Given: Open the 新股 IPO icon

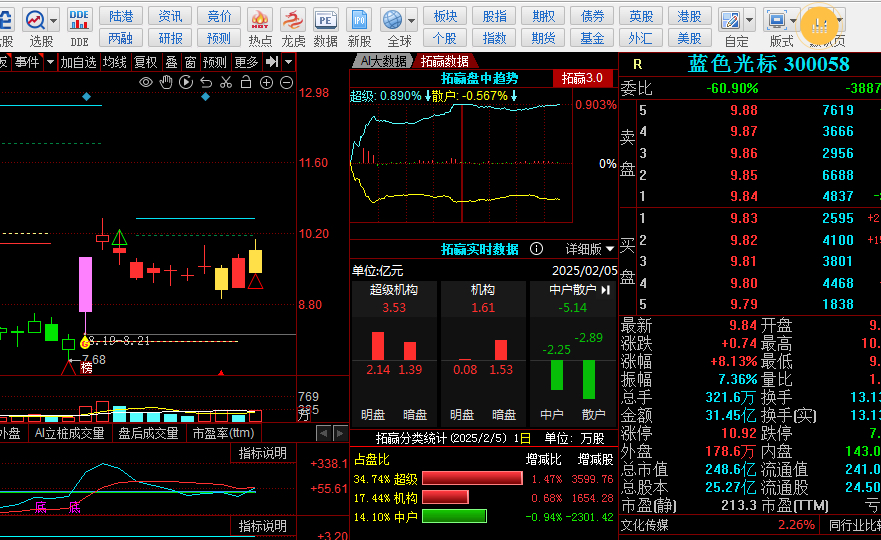Looking at the screenshot, I should pyautogui.click(x=359, y=19).
